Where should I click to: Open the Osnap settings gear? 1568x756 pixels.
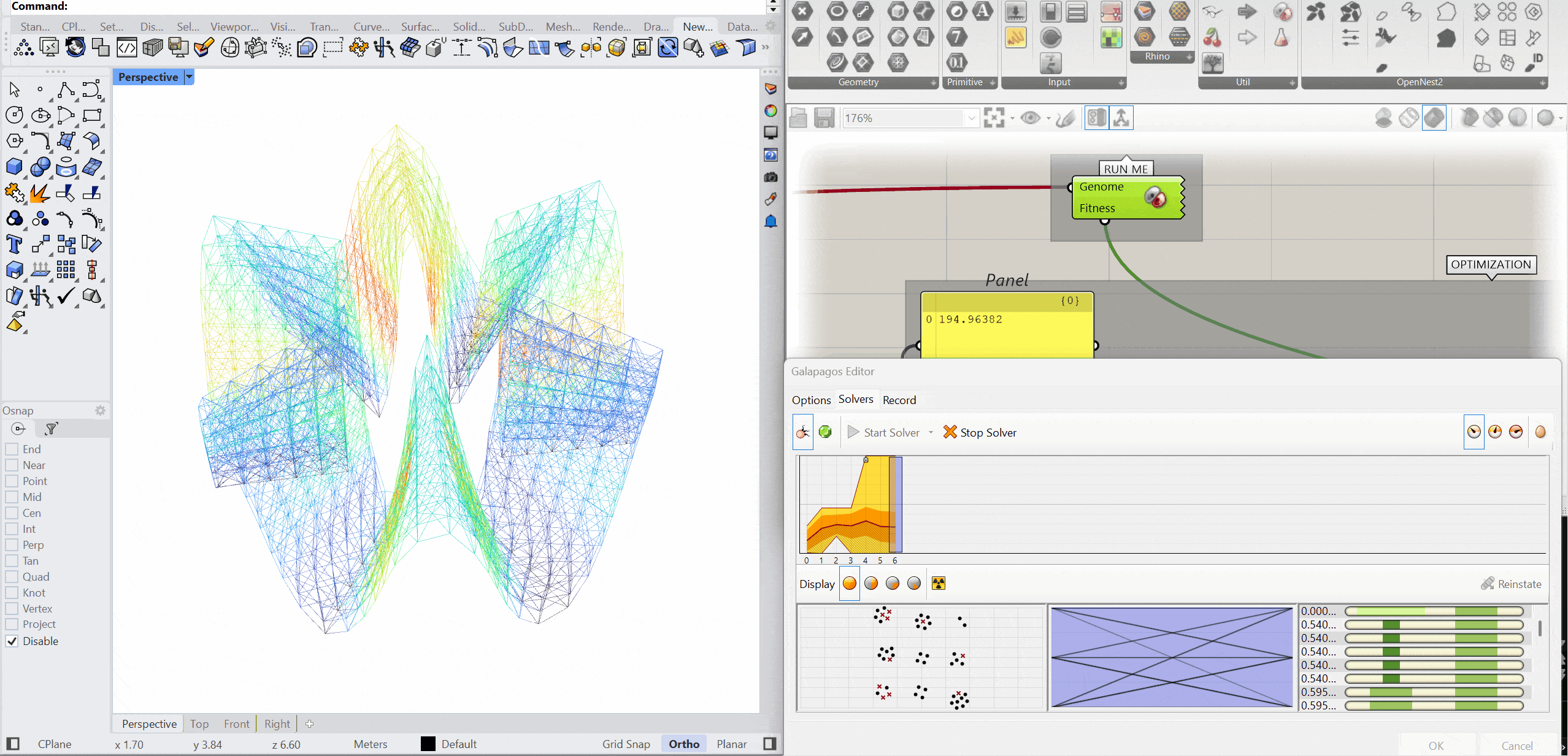(x=100, y=410)
